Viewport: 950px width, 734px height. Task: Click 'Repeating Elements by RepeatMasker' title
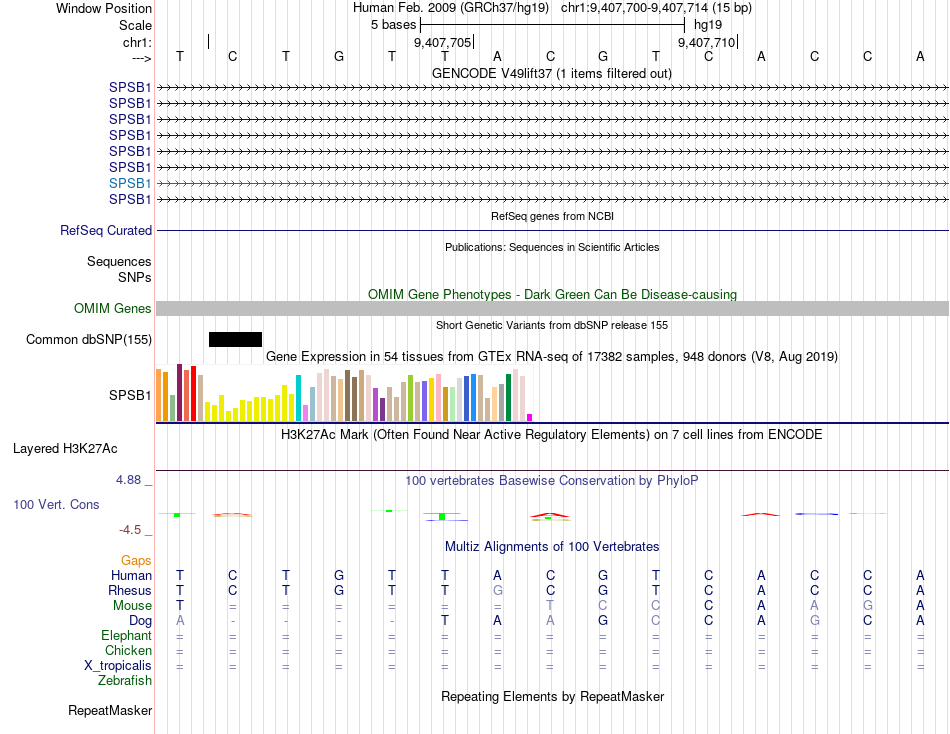(x=552, y=696)
